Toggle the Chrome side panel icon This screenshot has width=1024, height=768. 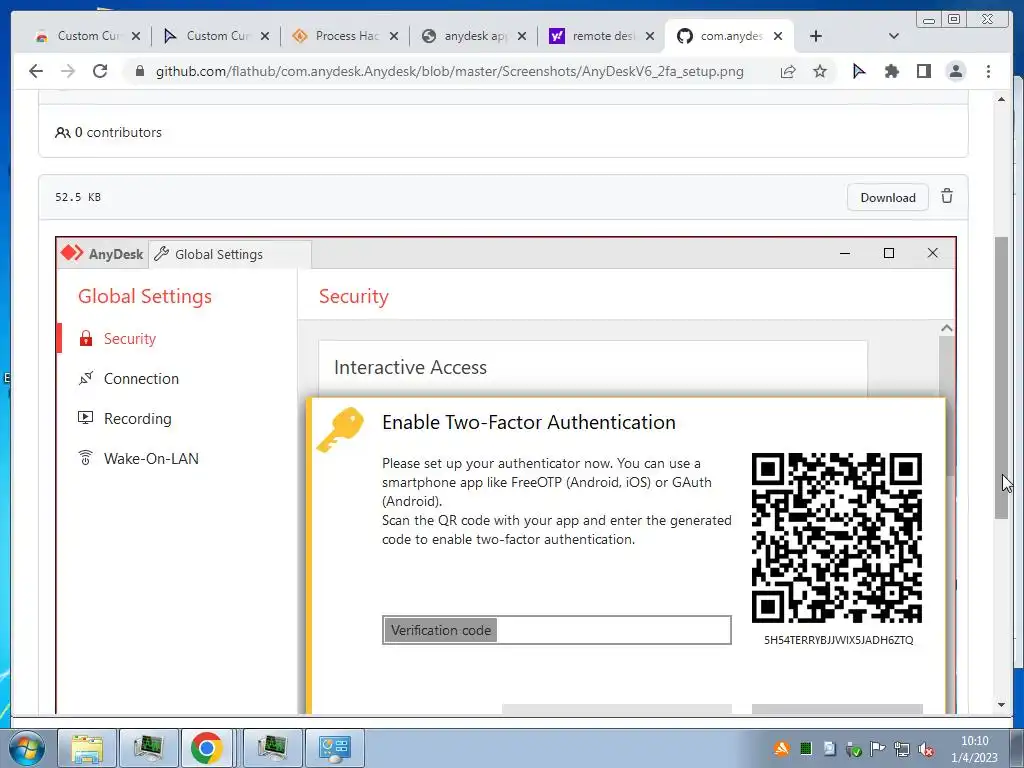click(923, 71)
